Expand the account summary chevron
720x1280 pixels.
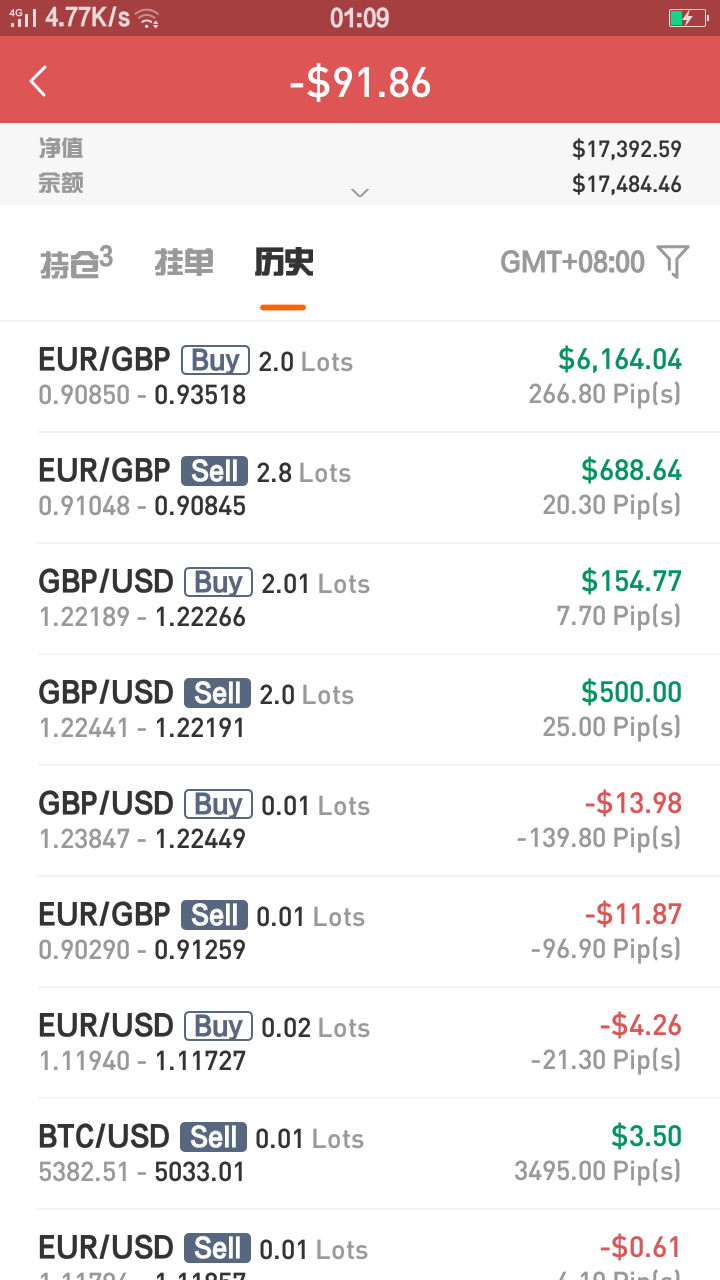360,193
